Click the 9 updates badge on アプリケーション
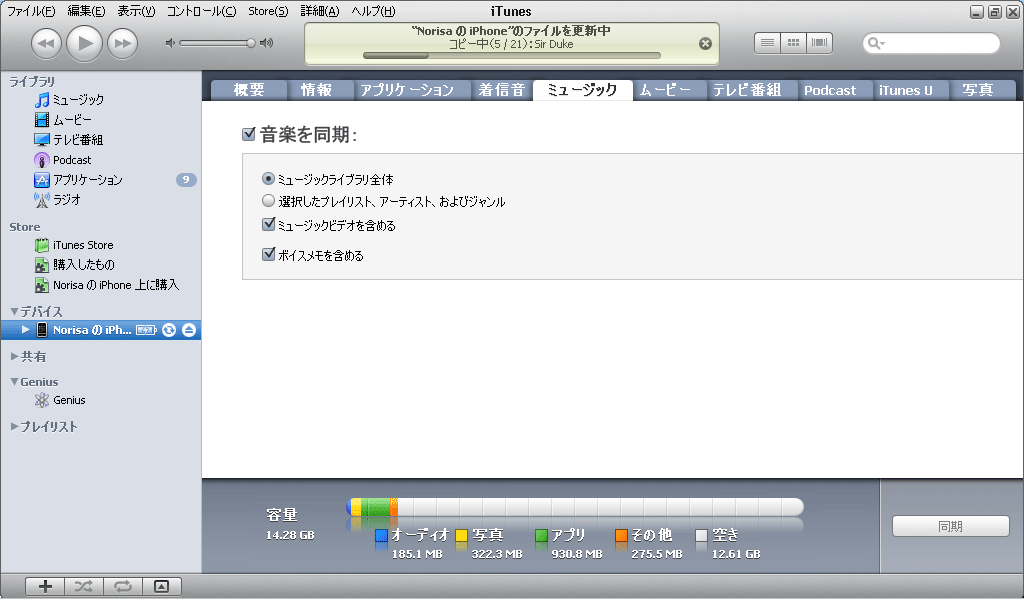Screen dimensions: 1024x600 point(186,180)
